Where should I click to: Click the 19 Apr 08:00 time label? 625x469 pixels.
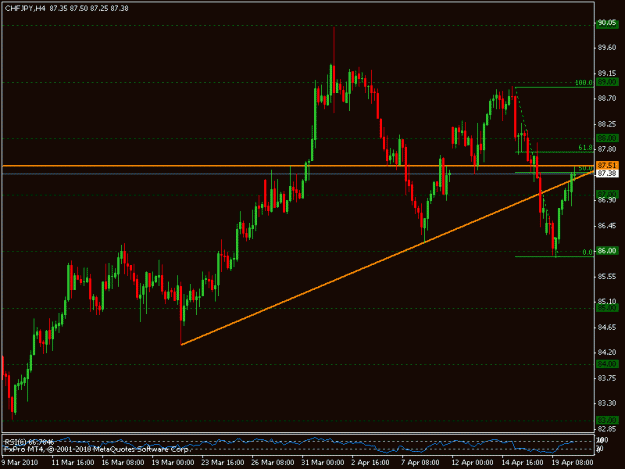[x=572, y=462]
